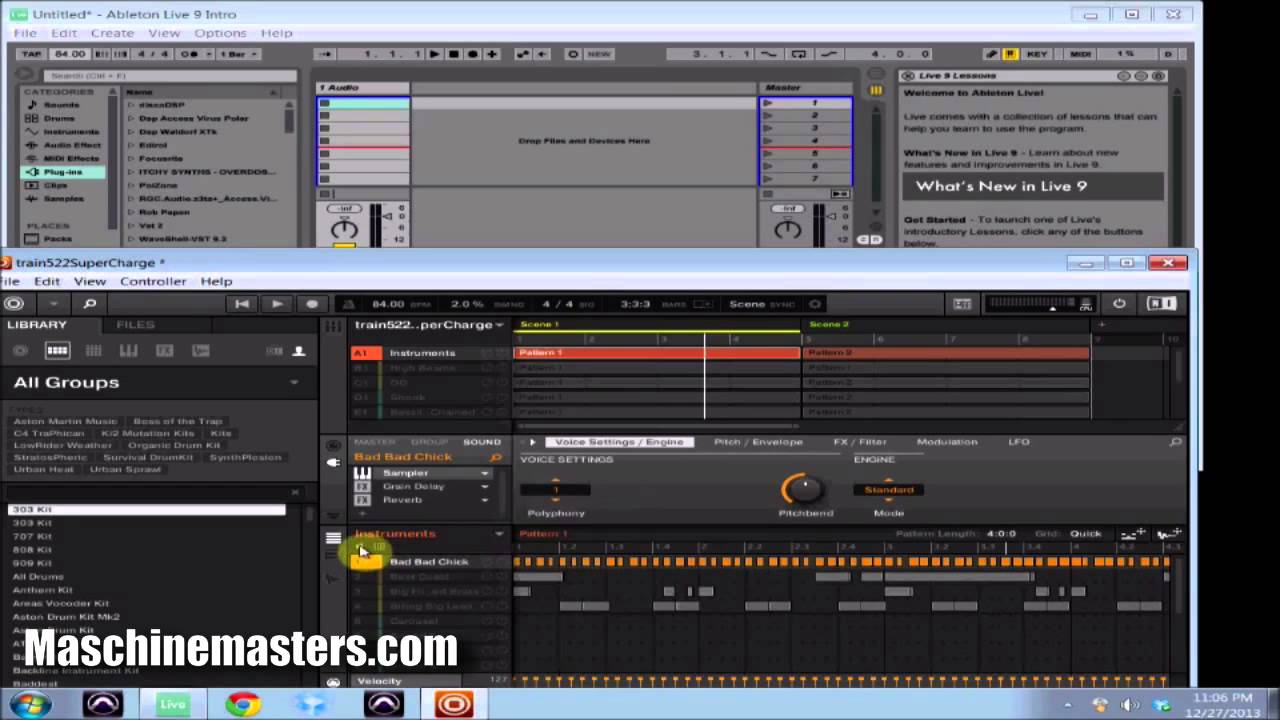
Task: Open the train522 project name dropdown
Action: pos(500,325)
